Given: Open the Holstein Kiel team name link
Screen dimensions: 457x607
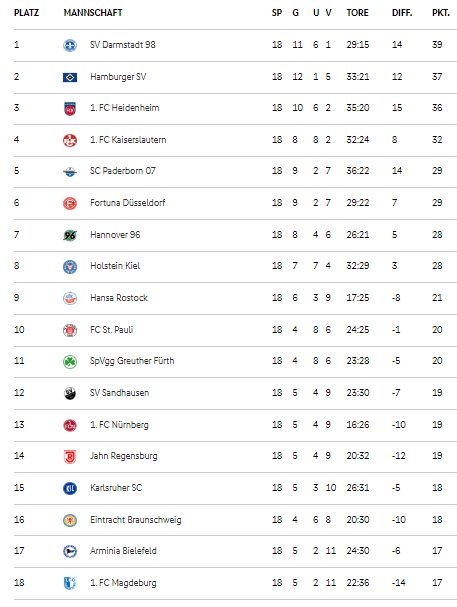Looking at the screenshot, I should [115, 266].
